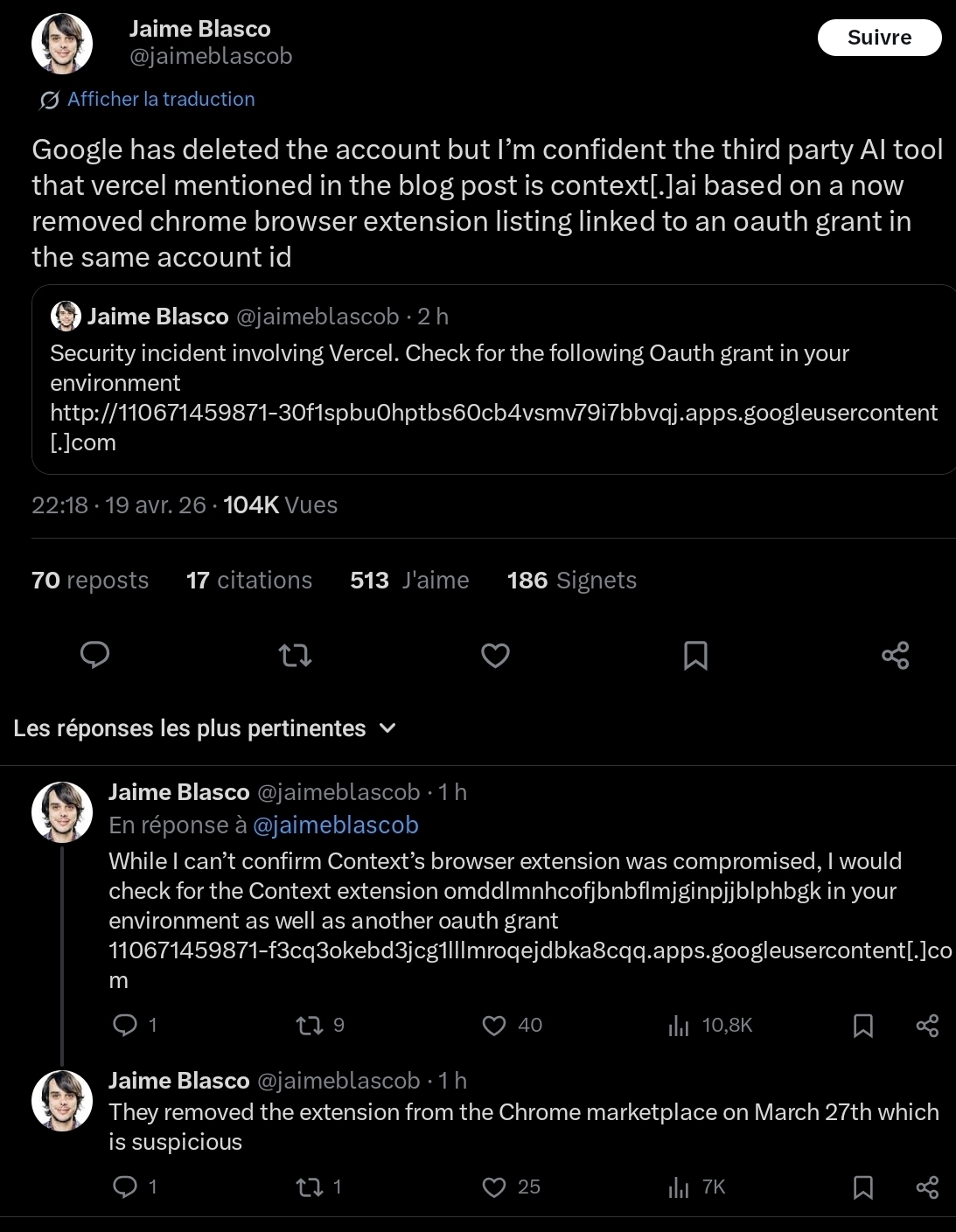Bookmark the March 27th reply

862,1187
